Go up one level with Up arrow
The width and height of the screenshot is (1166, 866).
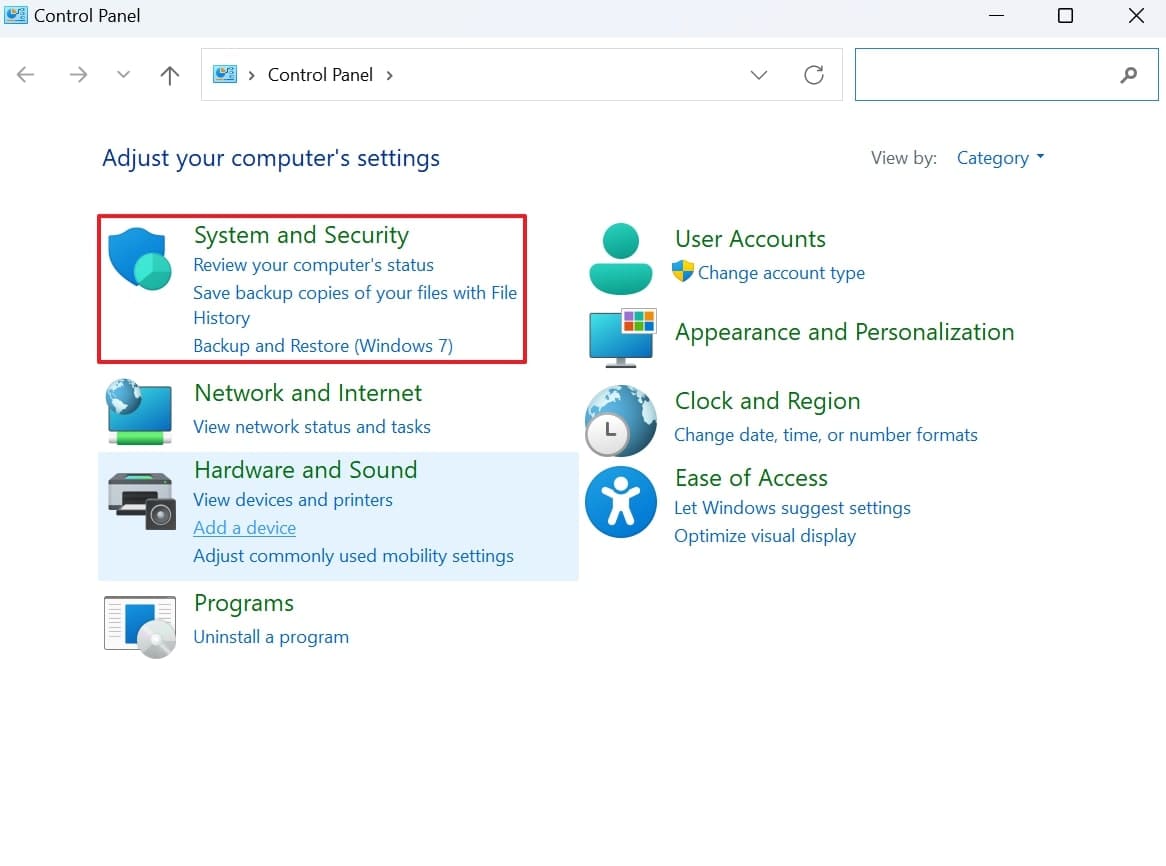[x=170, y=75]
